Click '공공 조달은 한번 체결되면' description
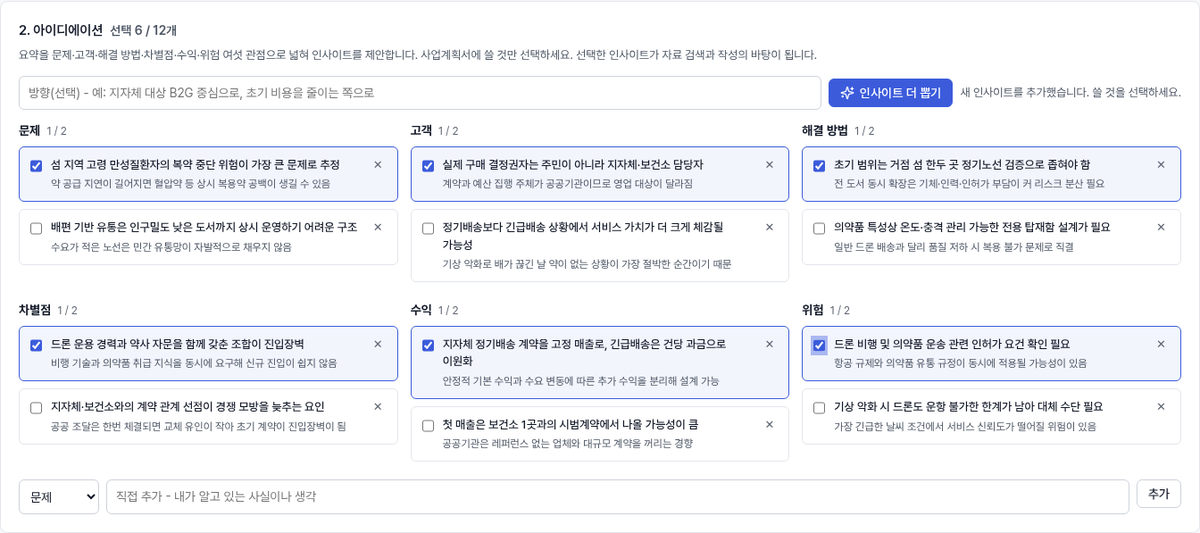The image size is (1200, 533). coord(198,426)
